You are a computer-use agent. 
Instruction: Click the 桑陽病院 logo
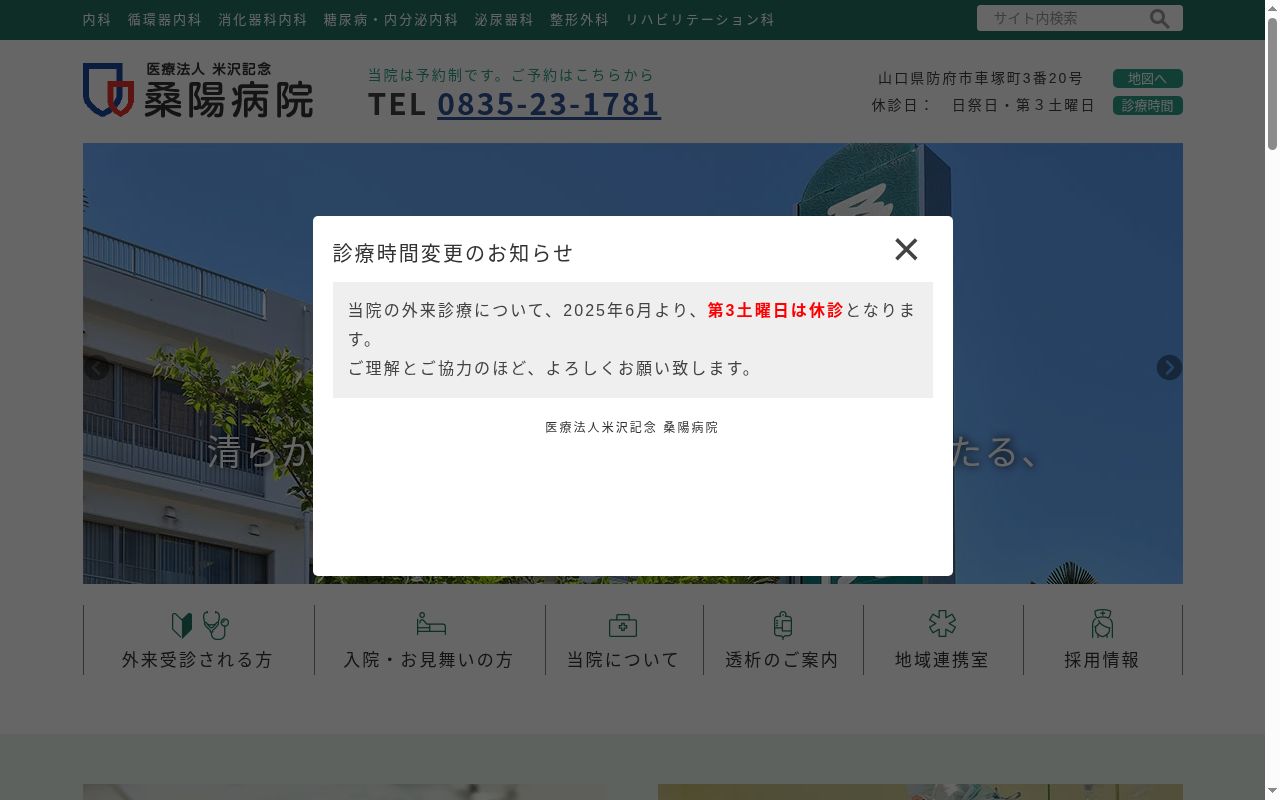coord(198,90)
